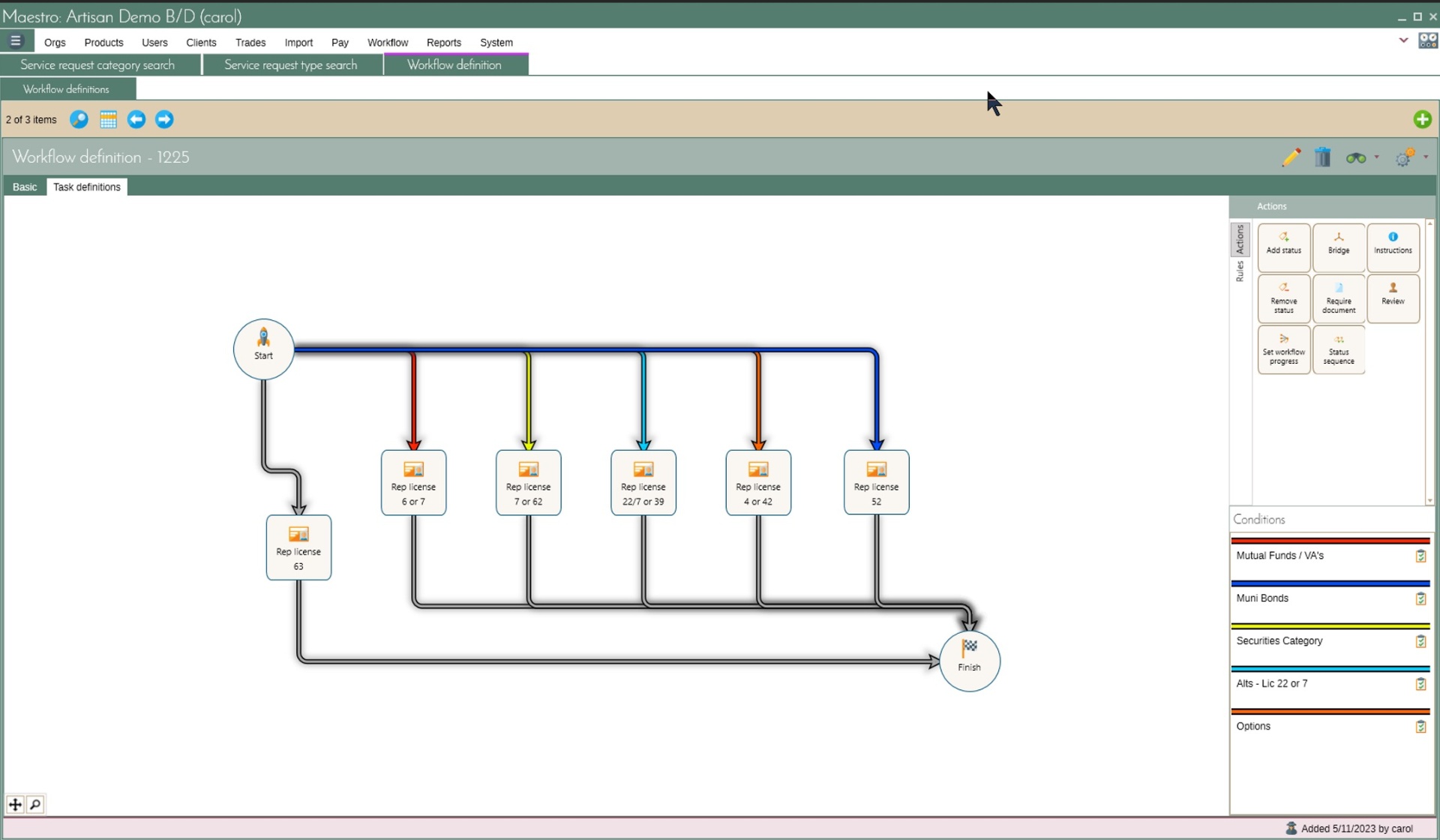The image size is (1440, 840).
Task: Click the Finish node in diagram
Action: [969, 661]
